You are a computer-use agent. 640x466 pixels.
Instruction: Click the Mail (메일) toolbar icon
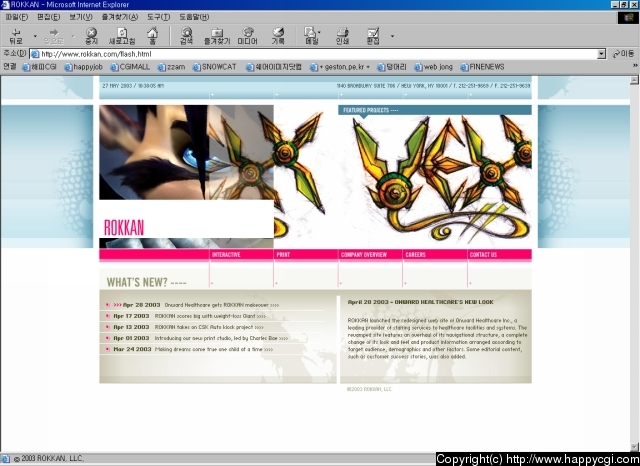point(311,36)
